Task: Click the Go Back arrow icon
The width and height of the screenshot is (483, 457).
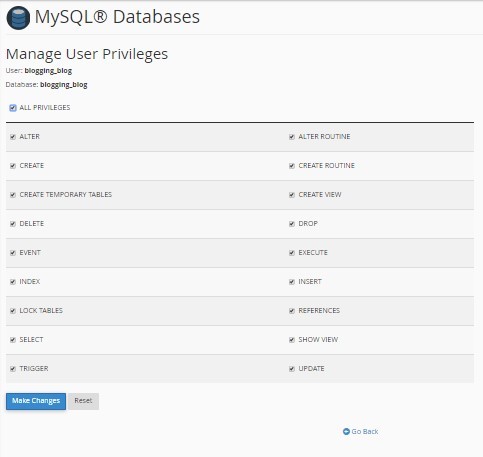Action: coord(346,431)
